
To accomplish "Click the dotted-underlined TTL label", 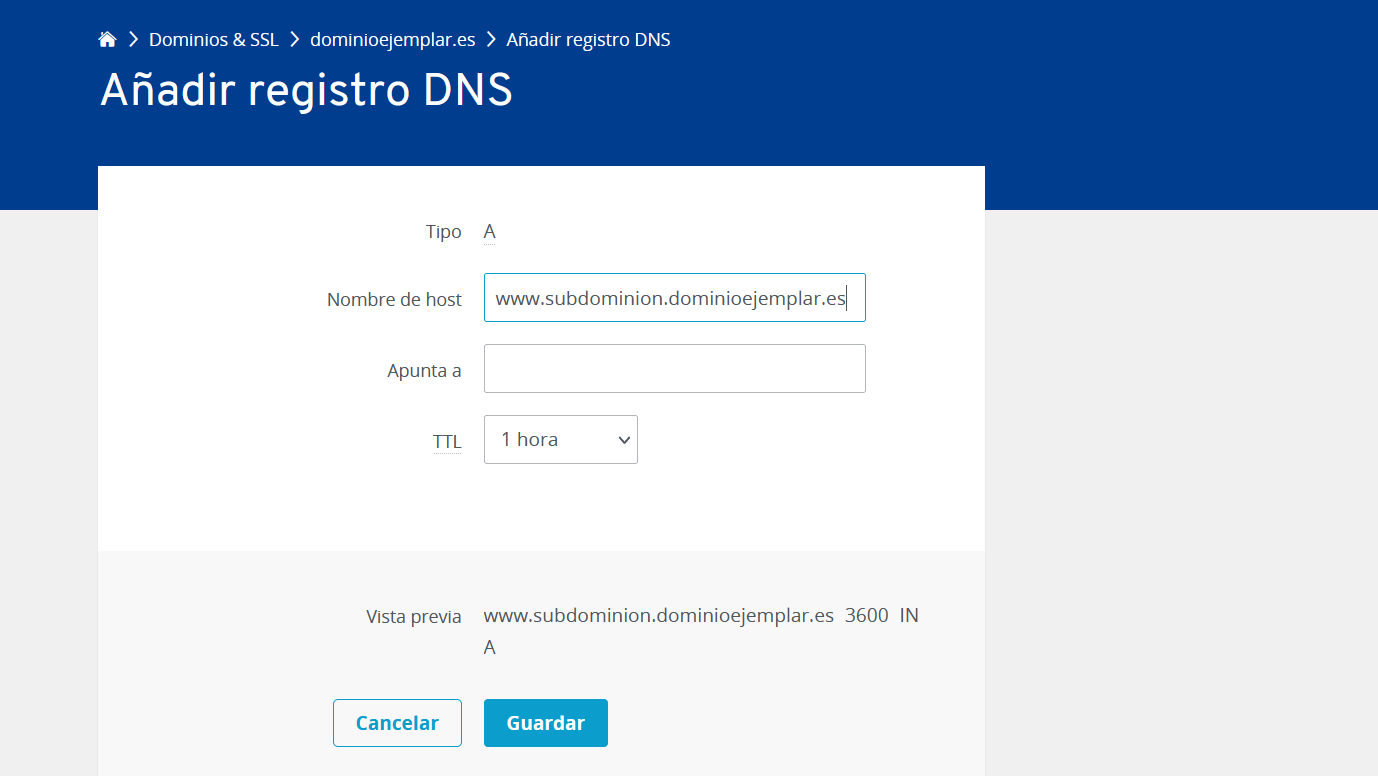I will 447,442.
